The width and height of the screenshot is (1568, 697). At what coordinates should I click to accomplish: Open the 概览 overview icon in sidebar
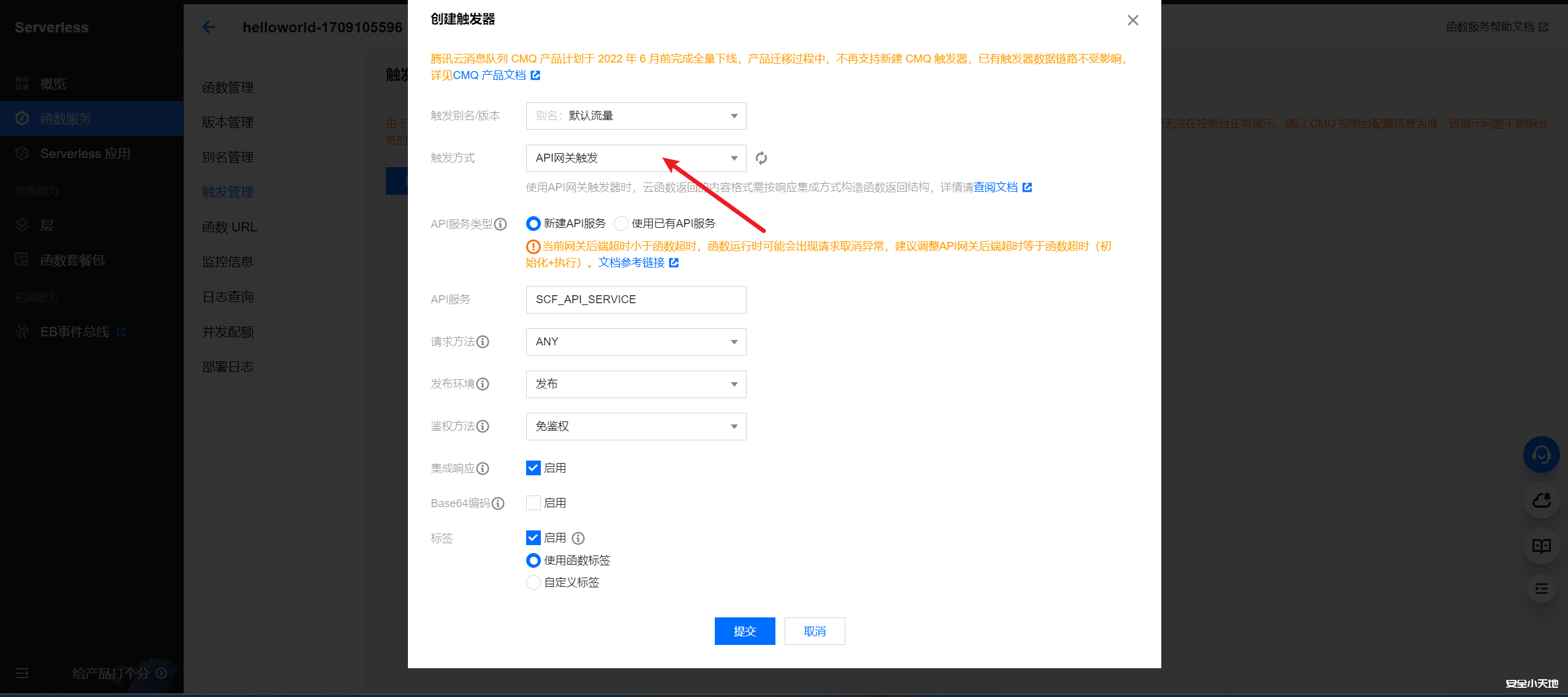[x=22, y=83]
